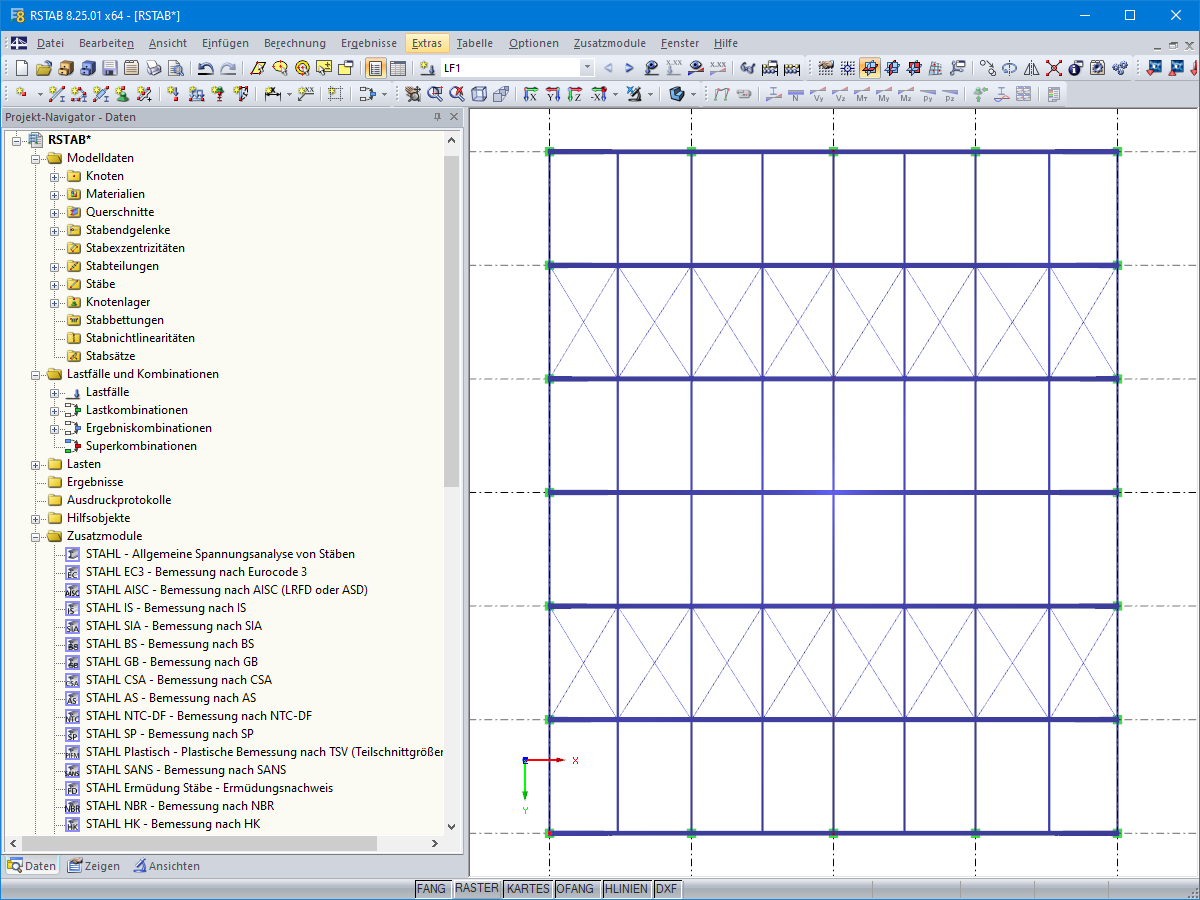Open the Datei menu
Screen dimensions: 1200x900
tap(50, 43)
